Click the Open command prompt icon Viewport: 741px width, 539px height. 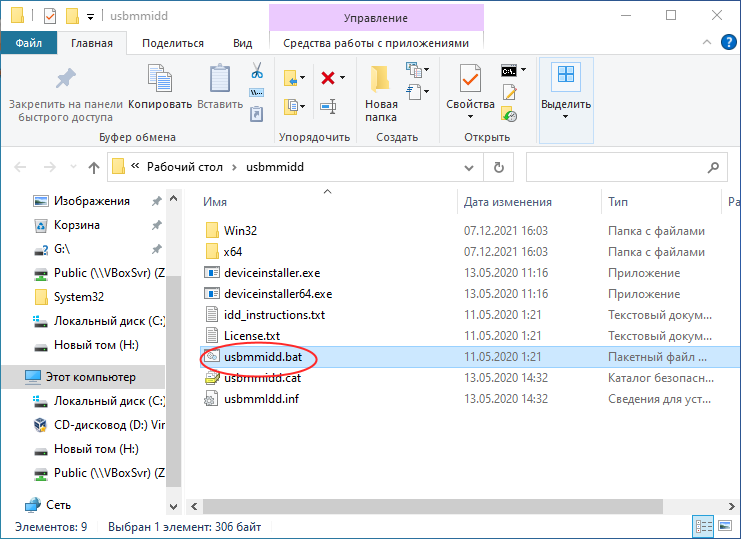[x=509, y=71]
